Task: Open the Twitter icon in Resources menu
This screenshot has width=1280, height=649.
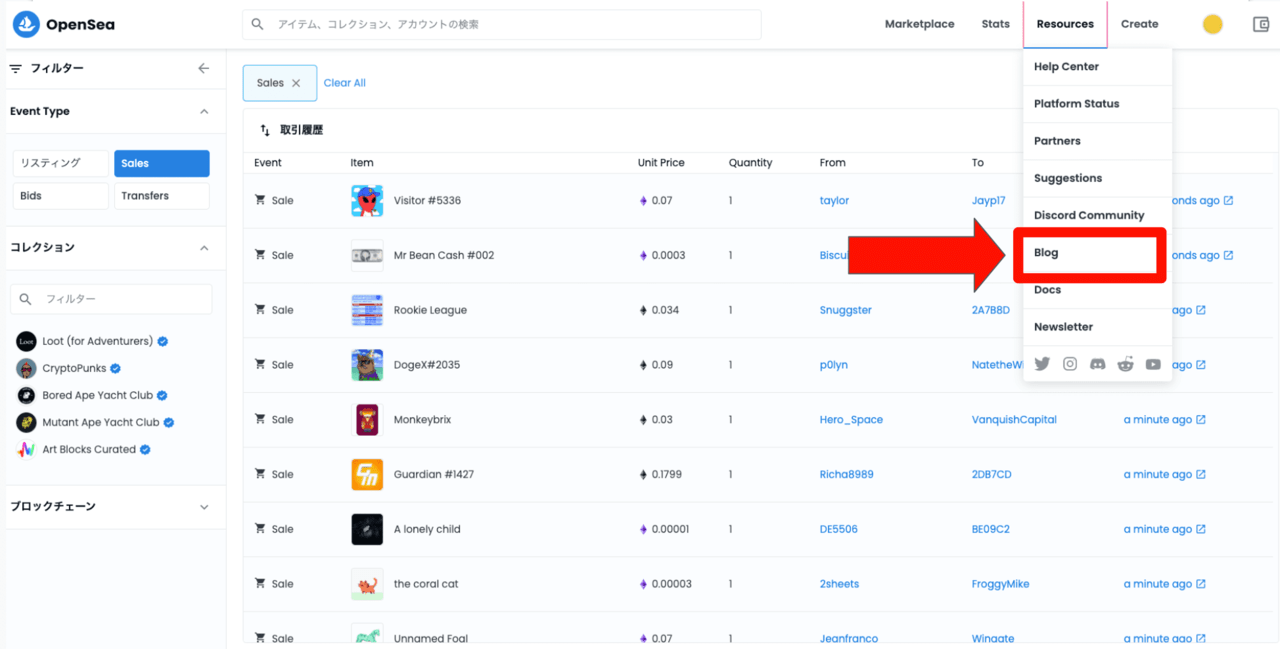Action: pos(1042,364)
